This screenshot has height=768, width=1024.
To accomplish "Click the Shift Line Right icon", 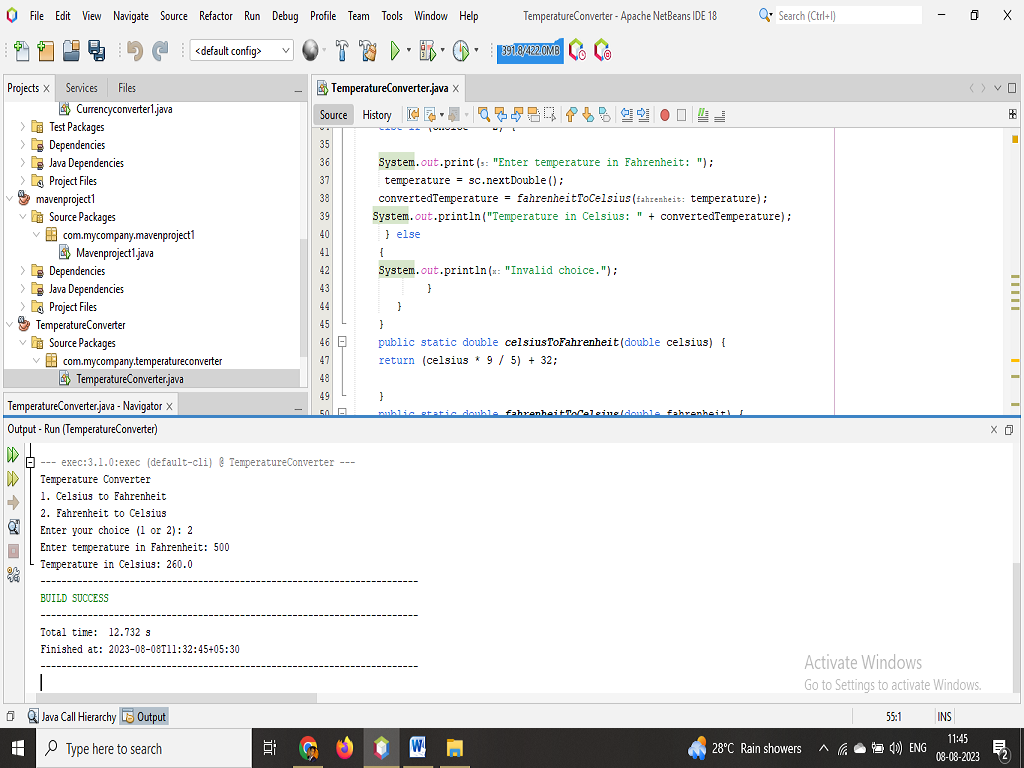I will coord(643,115).
